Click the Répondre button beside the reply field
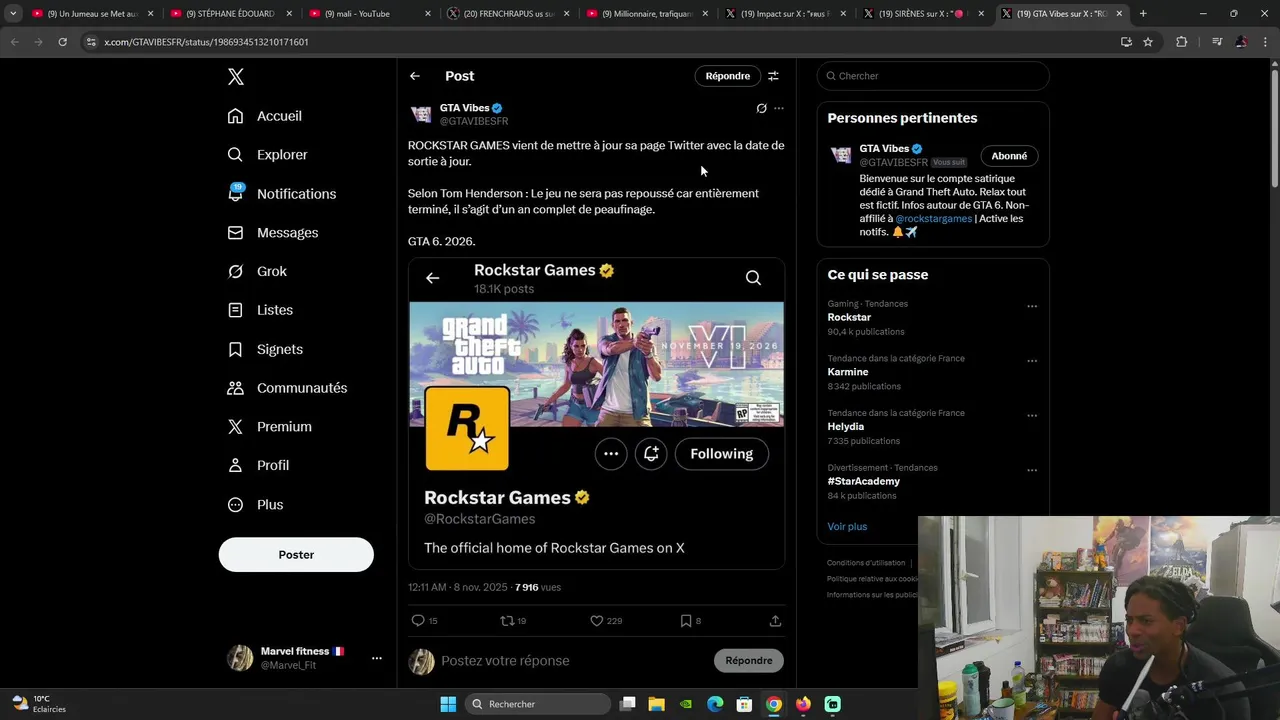Screen dimensions: 1280x720 (x=749, y=660)
